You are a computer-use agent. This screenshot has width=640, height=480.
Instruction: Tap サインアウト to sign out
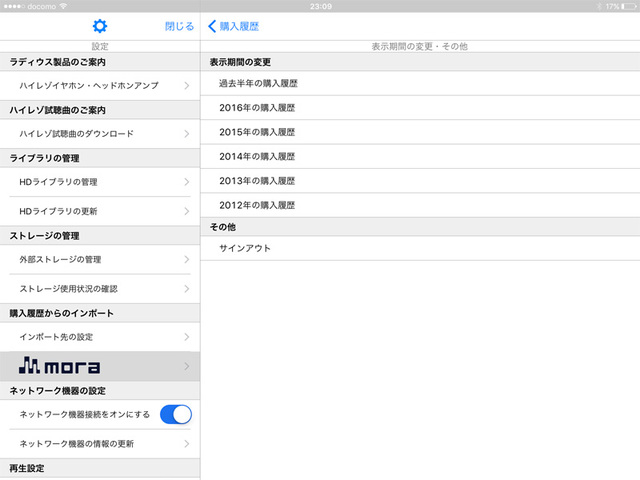[x=420, y=248]
